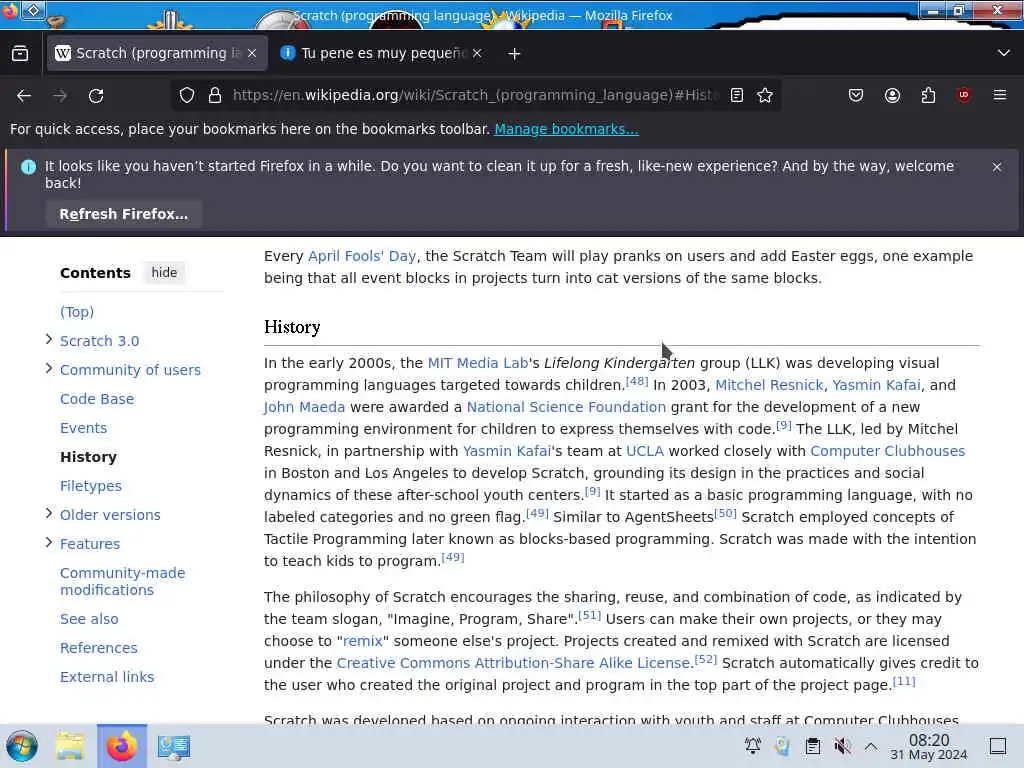Open Features contents entry
1024x768 pixels.
(89, 544)
